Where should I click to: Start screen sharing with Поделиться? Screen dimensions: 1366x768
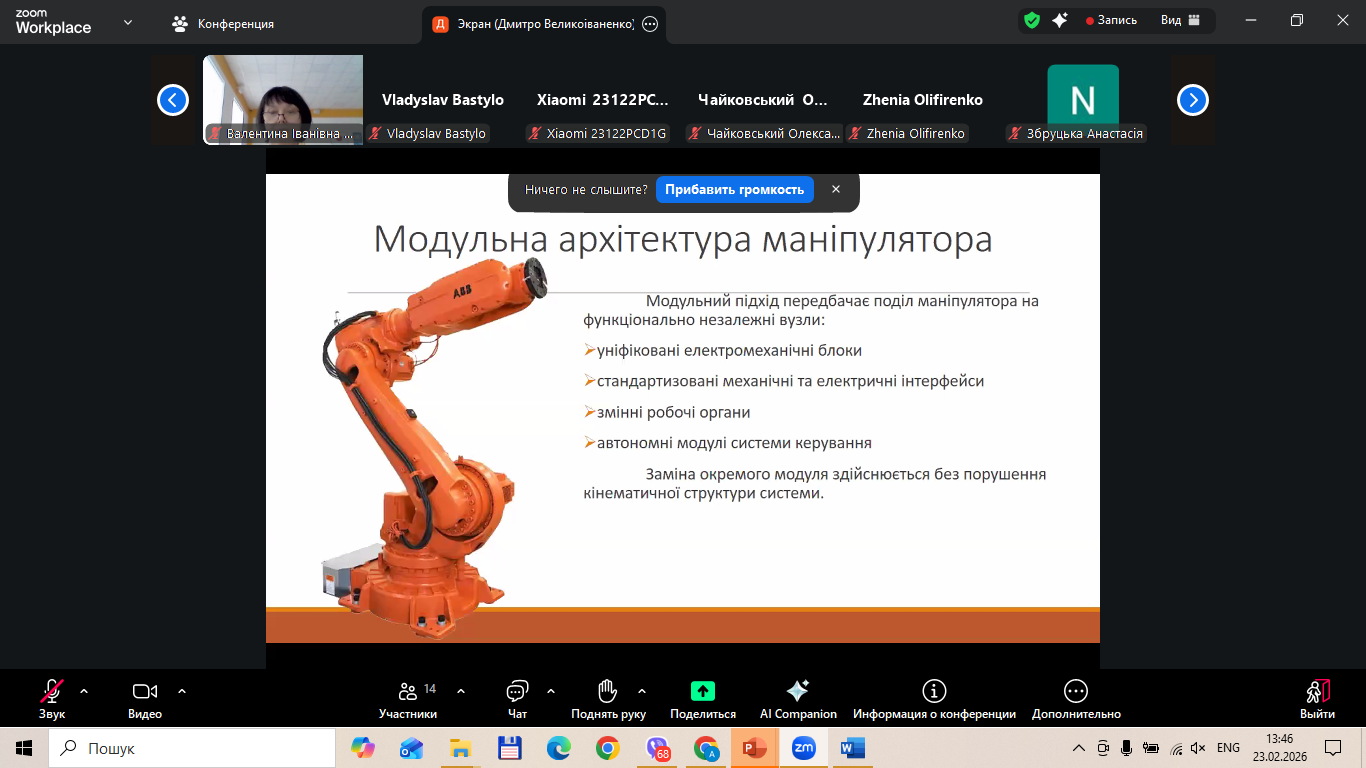pos(703,698)
